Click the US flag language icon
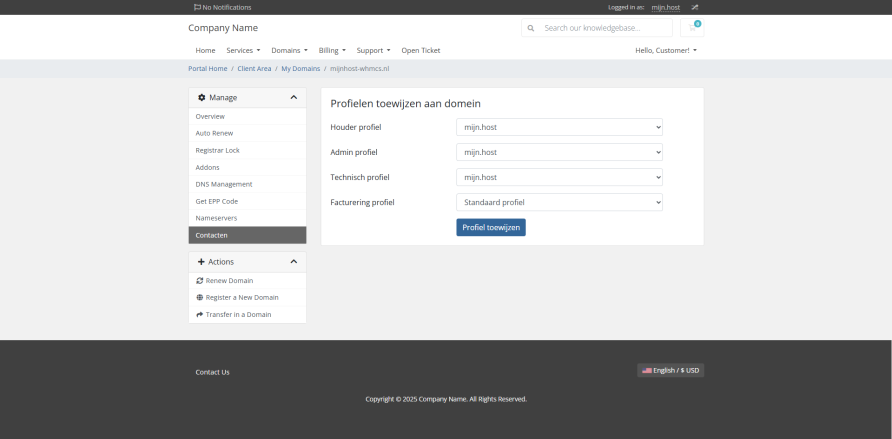Screen dimensions: 892x439 [x=647, y=370]
